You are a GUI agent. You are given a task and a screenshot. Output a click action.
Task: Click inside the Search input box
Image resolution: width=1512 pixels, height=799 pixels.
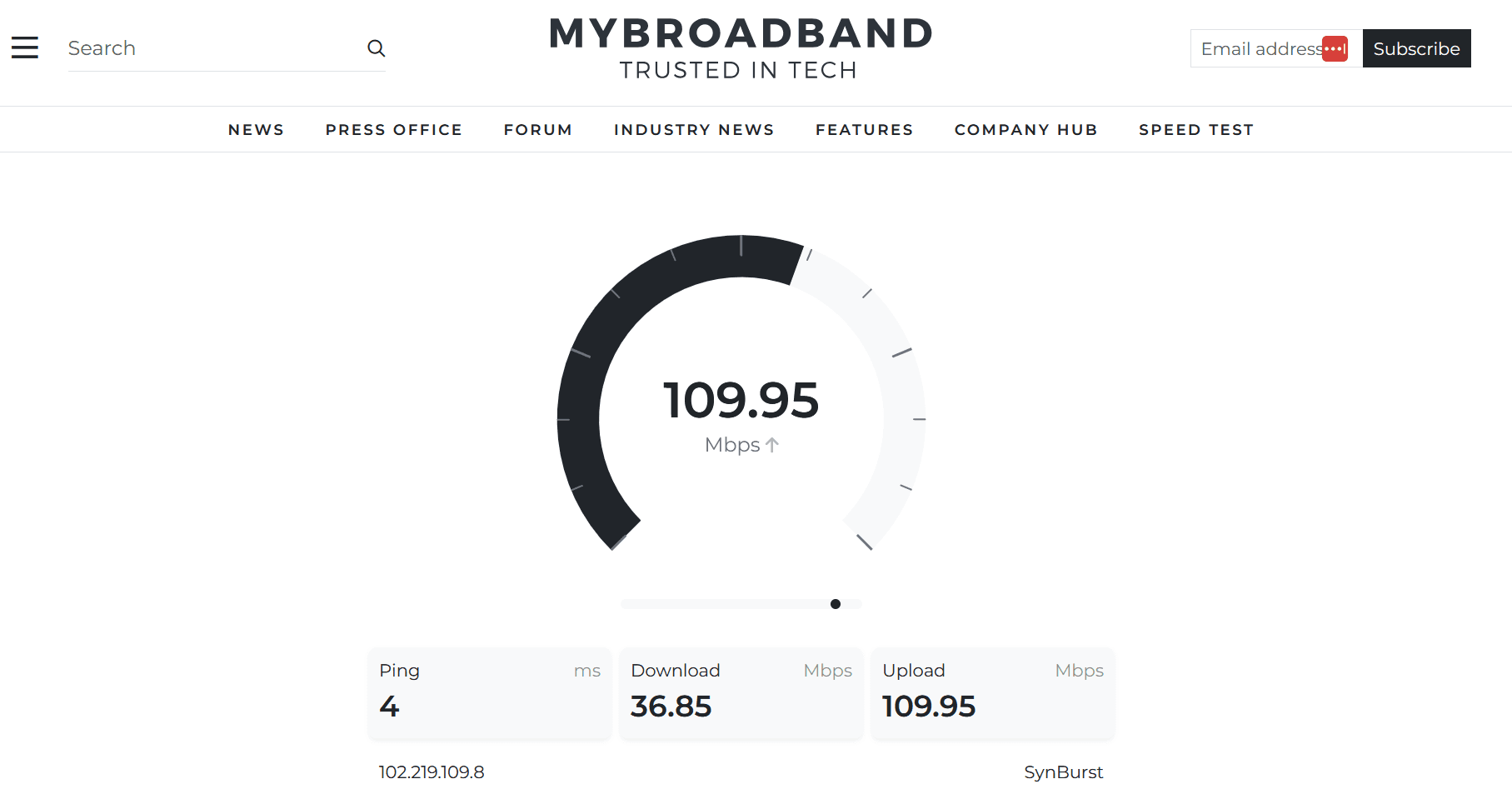pos(208,47)
